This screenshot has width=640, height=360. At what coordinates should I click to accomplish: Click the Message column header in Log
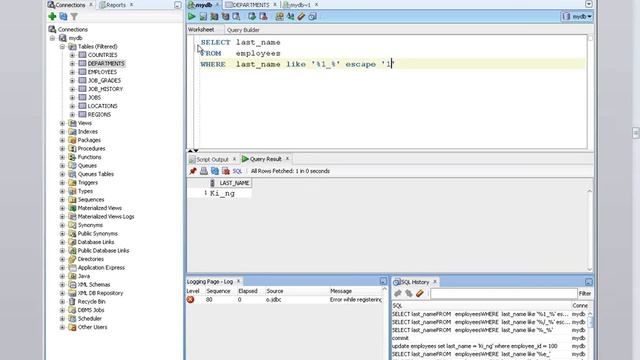point(341,291)
